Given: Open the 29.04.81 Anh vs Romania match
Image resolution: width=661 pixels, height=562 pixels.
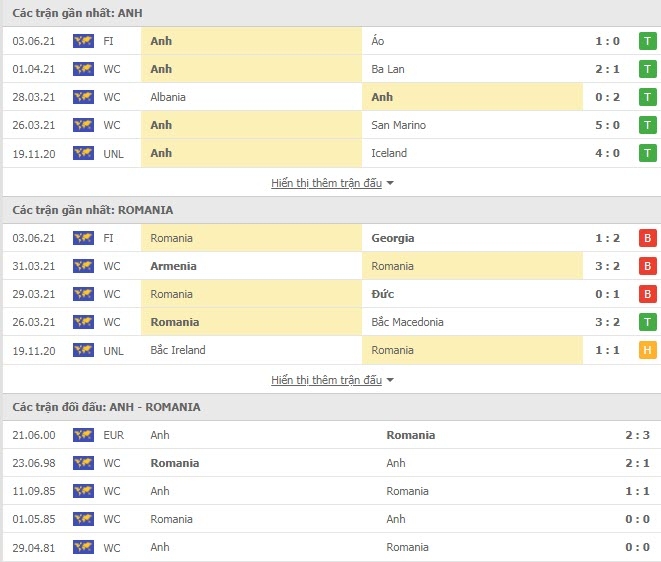Looking at the screenshot, I should tap(330, 547).
